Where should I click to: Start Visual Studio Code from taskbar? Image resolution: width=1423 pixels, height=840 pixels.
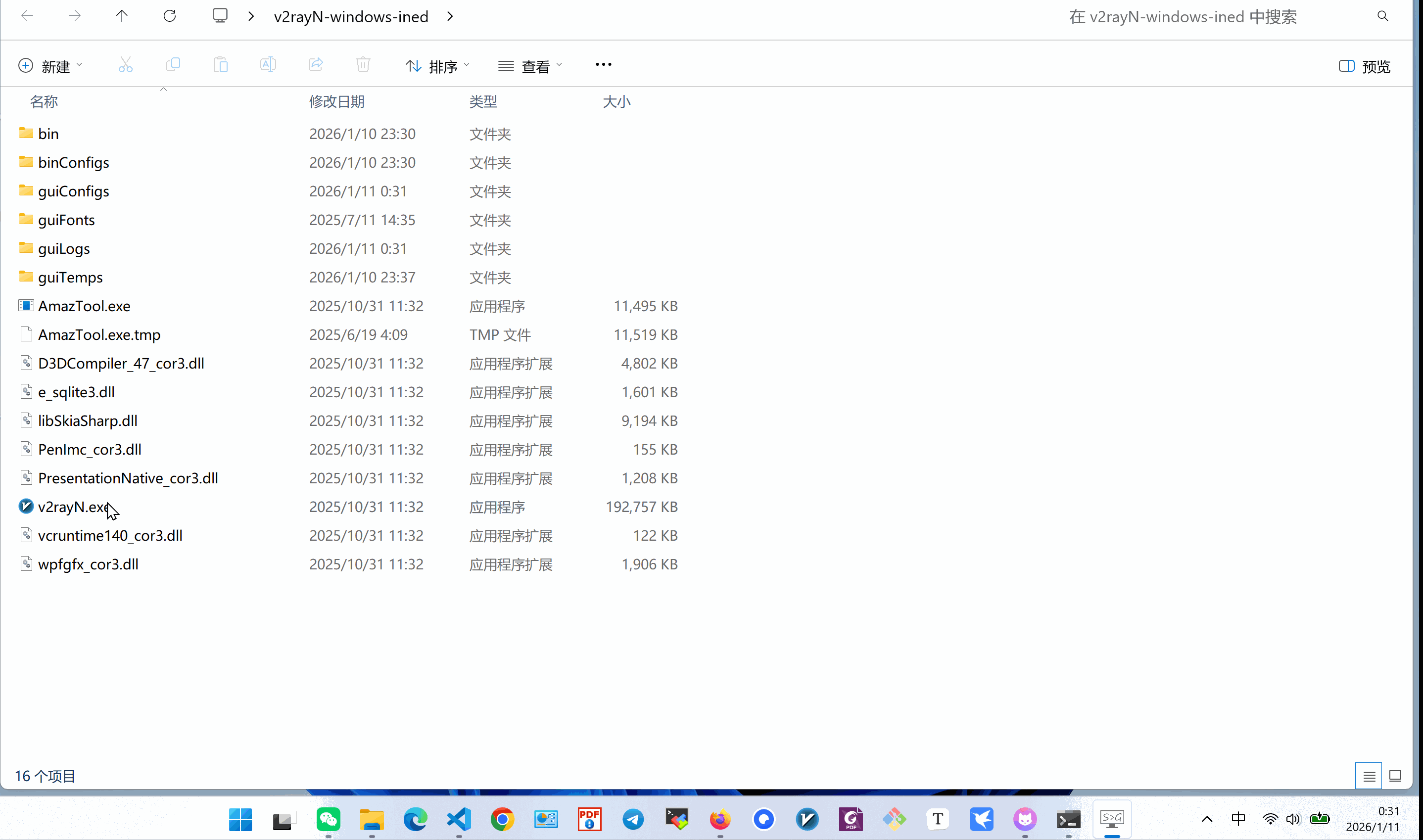[x=459, y=819]
